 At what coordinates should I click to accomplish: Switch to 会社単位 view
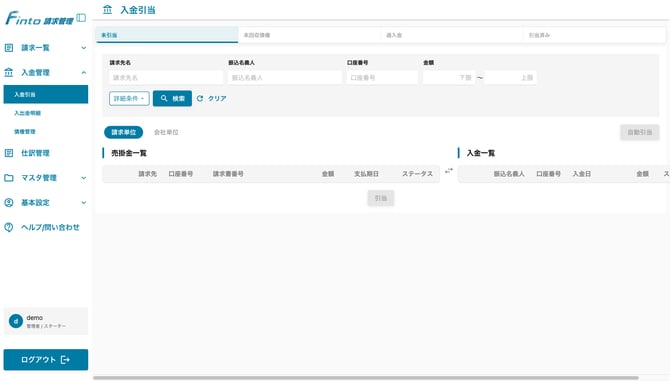point(166,132)
